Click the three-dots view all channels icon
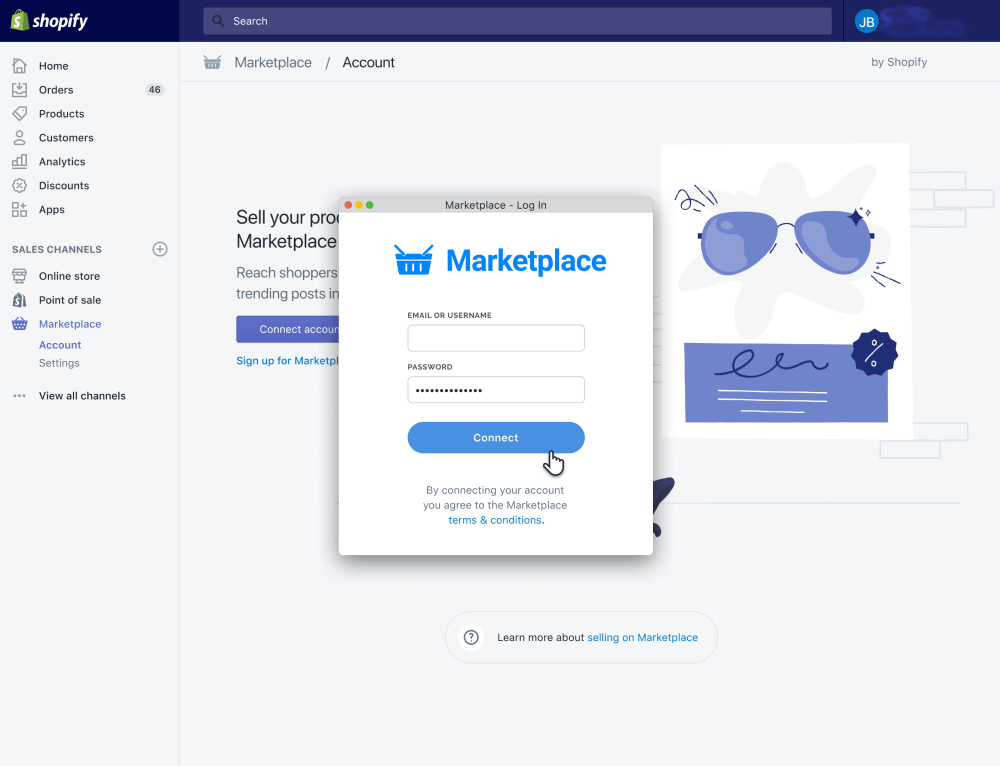This screenshot has width=1000, height=766. 20,395
